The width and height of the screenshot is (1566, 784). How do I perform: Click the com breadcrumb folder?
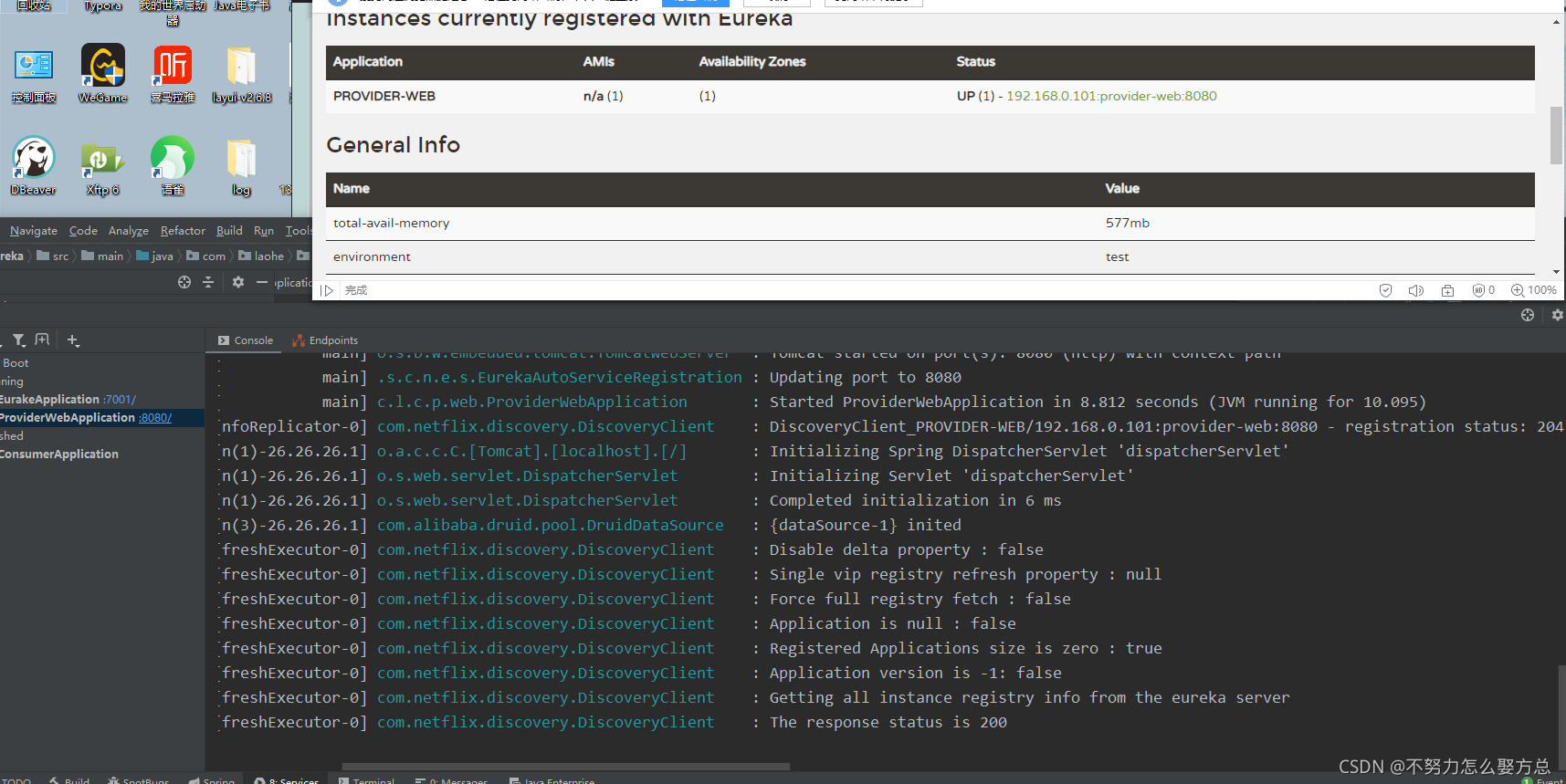point(206,256)
